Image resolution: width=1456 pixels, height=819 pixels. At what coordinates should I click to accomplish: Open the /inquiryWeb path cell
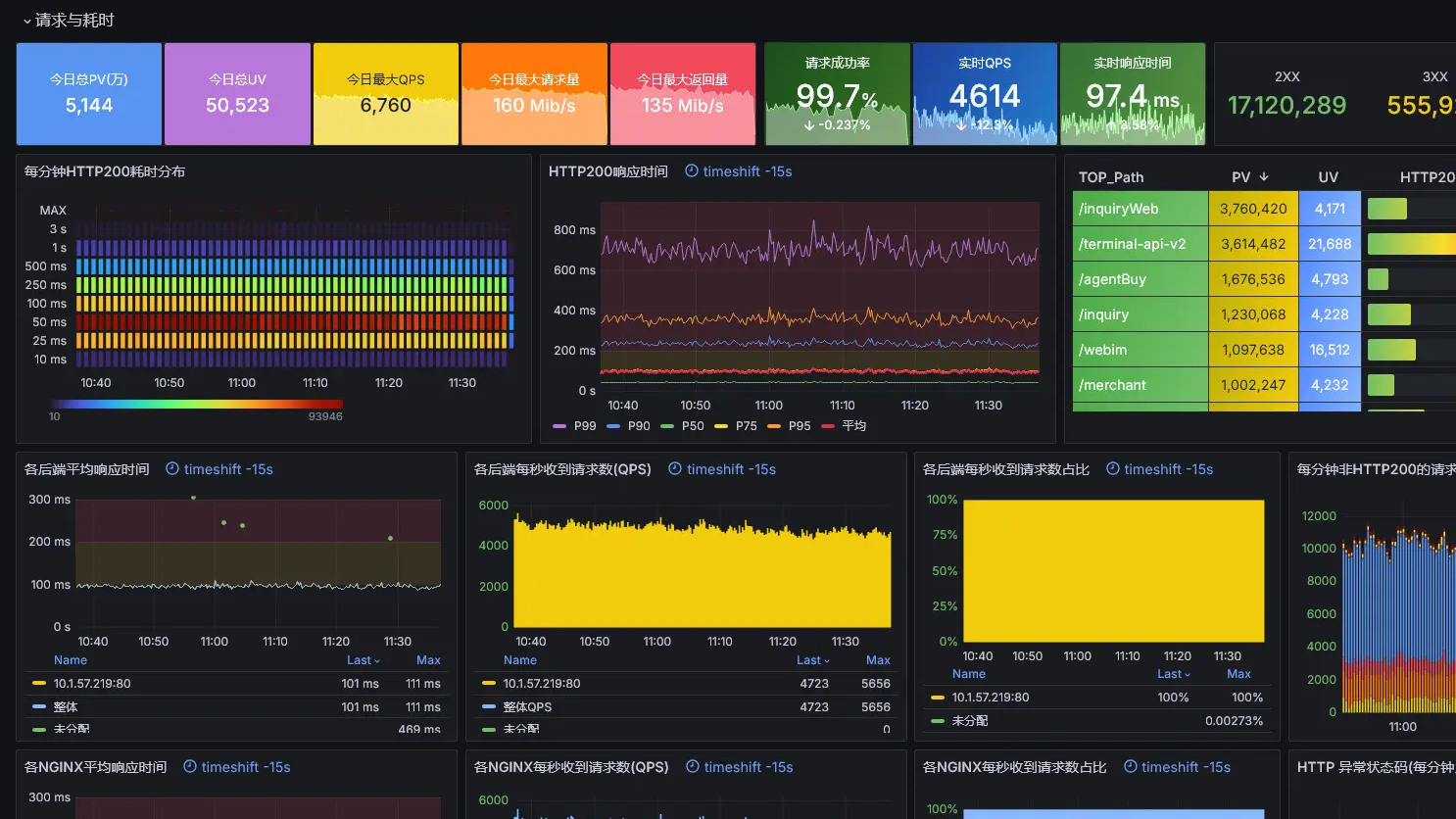(x=1141, y=209)
